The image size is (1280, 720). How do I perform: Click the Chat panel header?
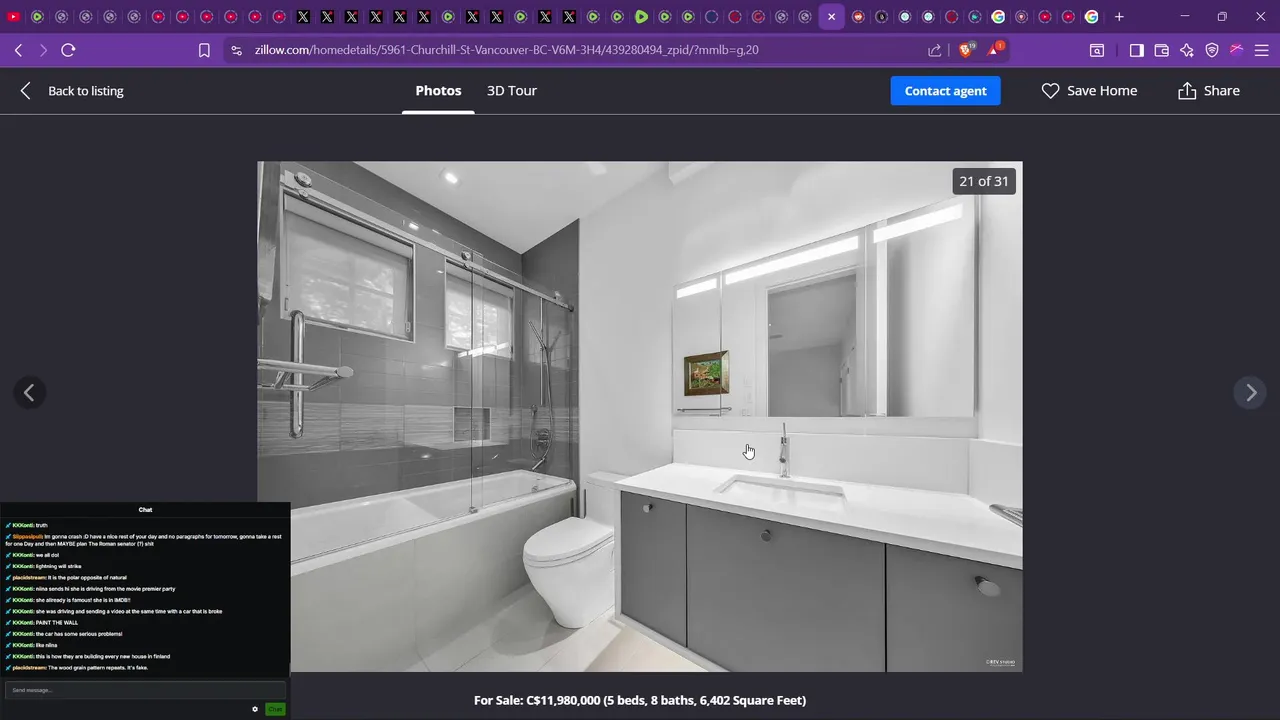[x=145, y=510]
